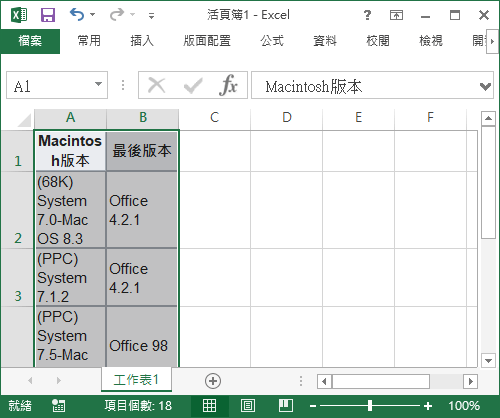
Task: Go to previous sheet arrow
Action: [x=30, y=380]
